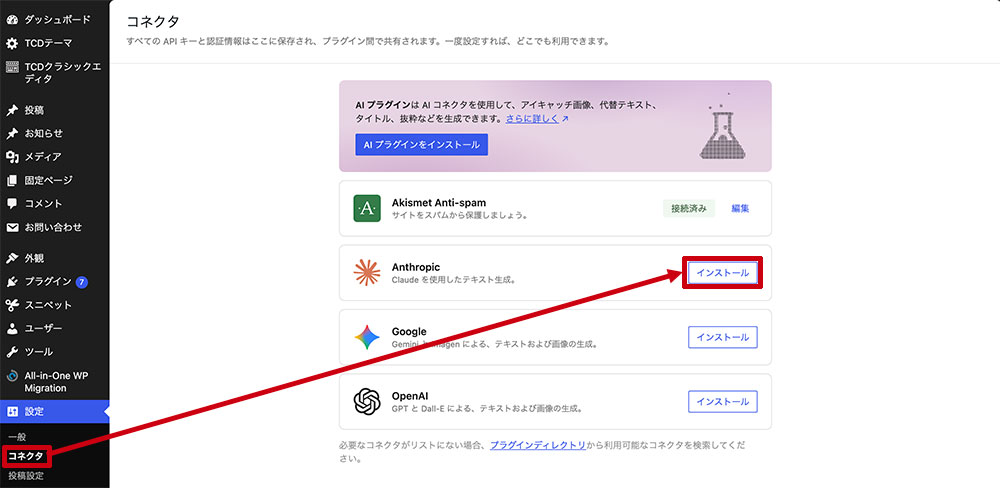Open 投稿設定 submenu item
The width and height of the screenshot is (1000, 488).
click(x=26, y=476)
